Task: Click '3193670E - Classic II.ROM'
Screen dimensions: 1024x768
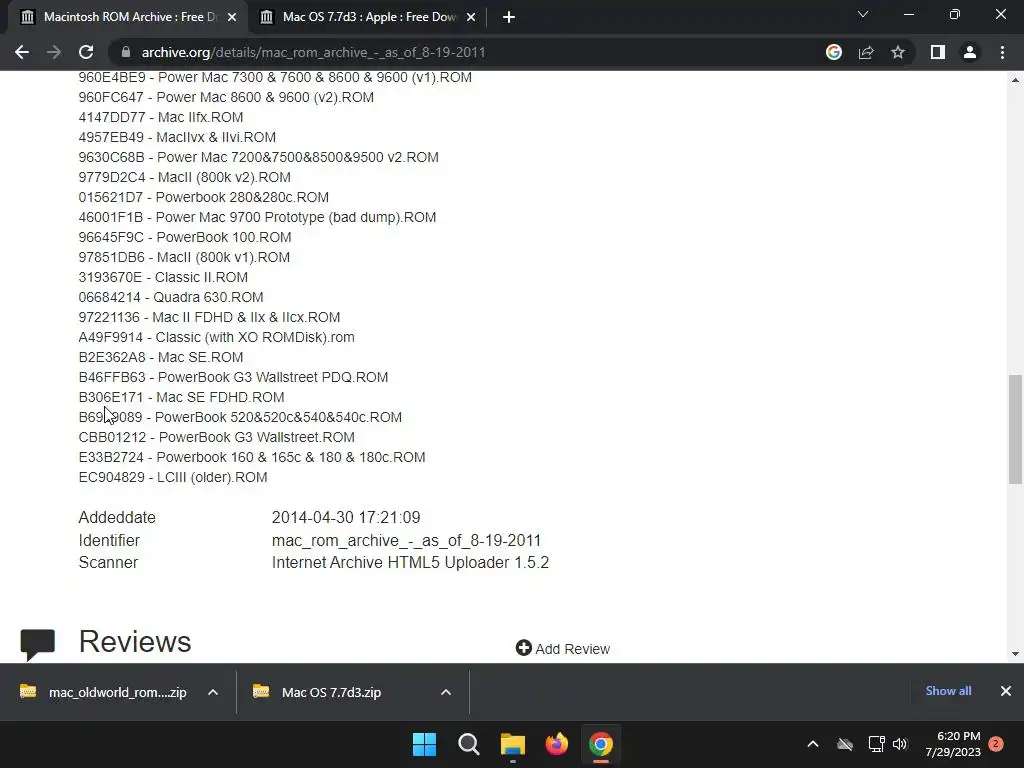Action: [x=163, y=278]
